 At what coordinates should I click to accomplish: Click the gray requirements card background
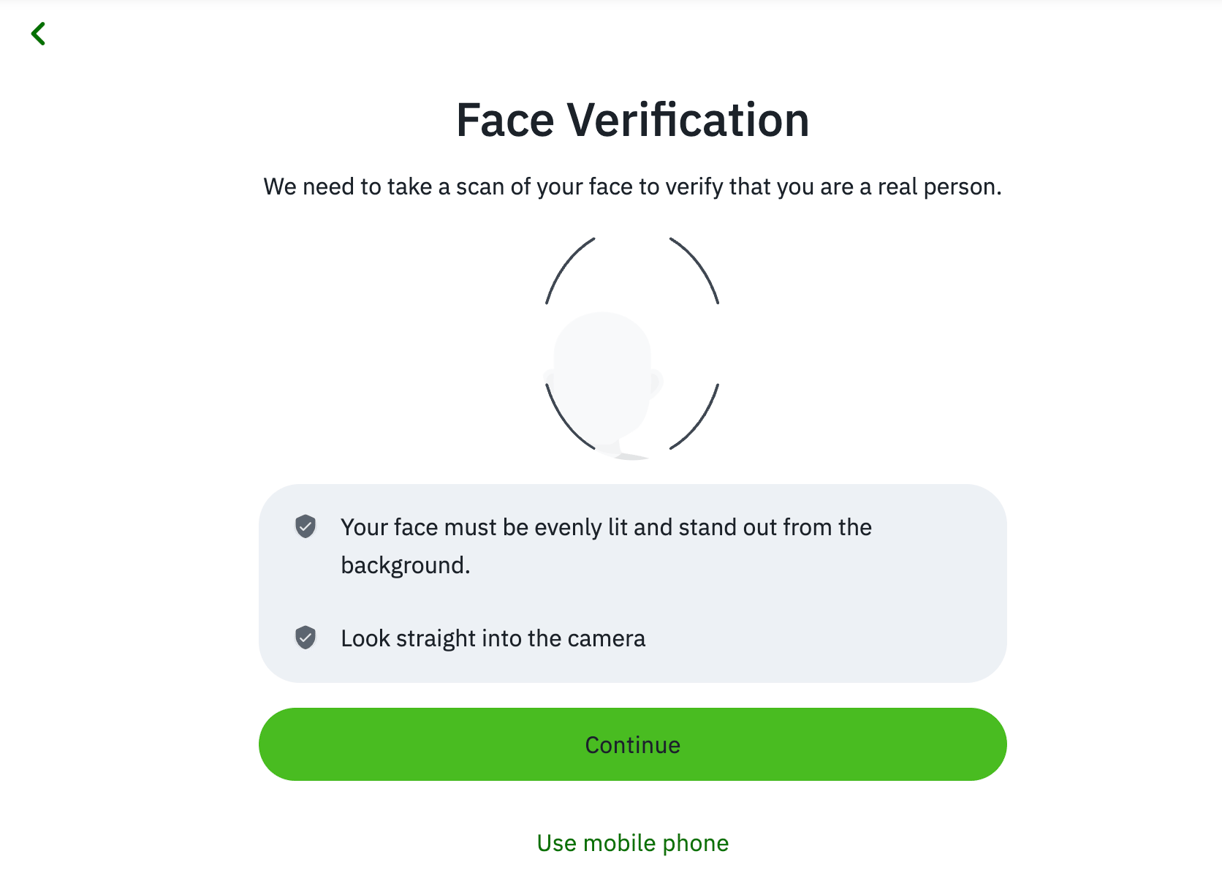tap(632, 583)
